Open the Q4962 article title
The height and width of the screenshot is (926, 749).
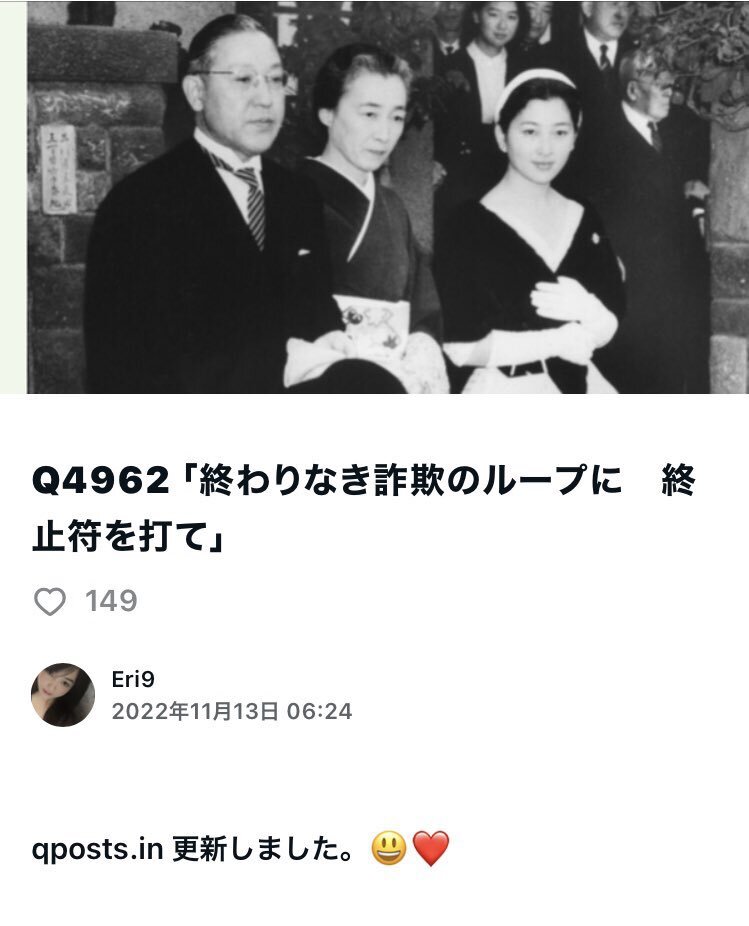click(363, 507)
